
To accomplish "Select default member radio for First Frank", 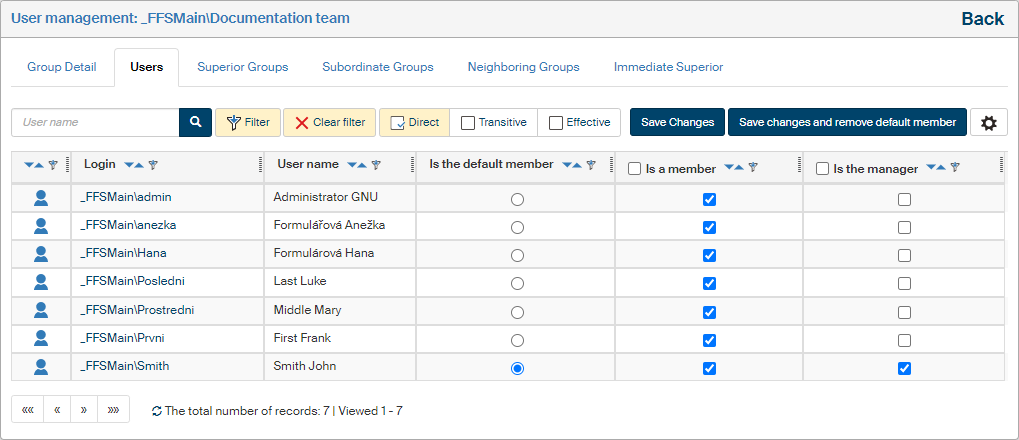I will click(x=517, y=340).
